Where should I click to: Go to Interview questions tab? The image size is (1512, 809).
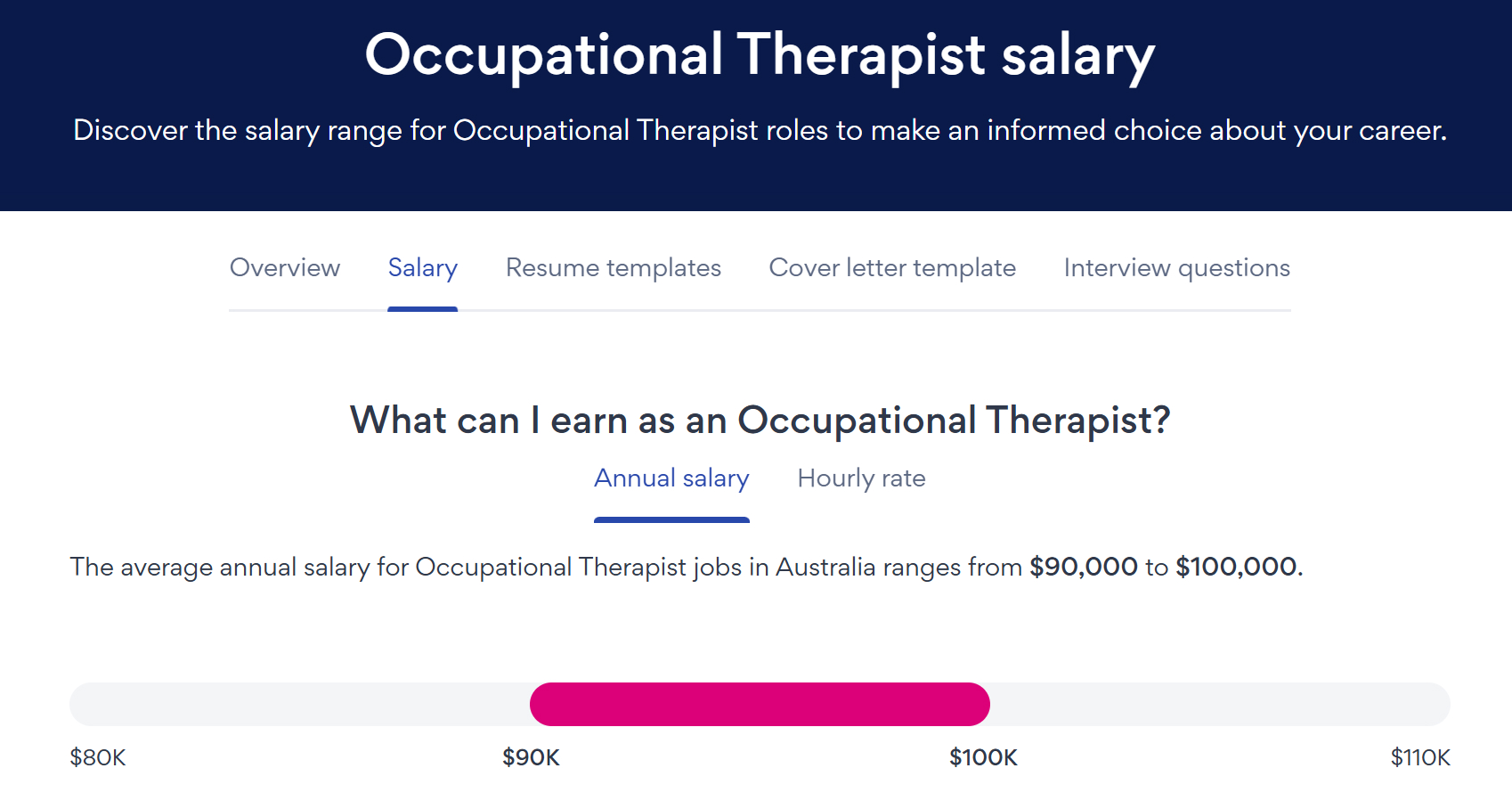(x=1176, y=268)
